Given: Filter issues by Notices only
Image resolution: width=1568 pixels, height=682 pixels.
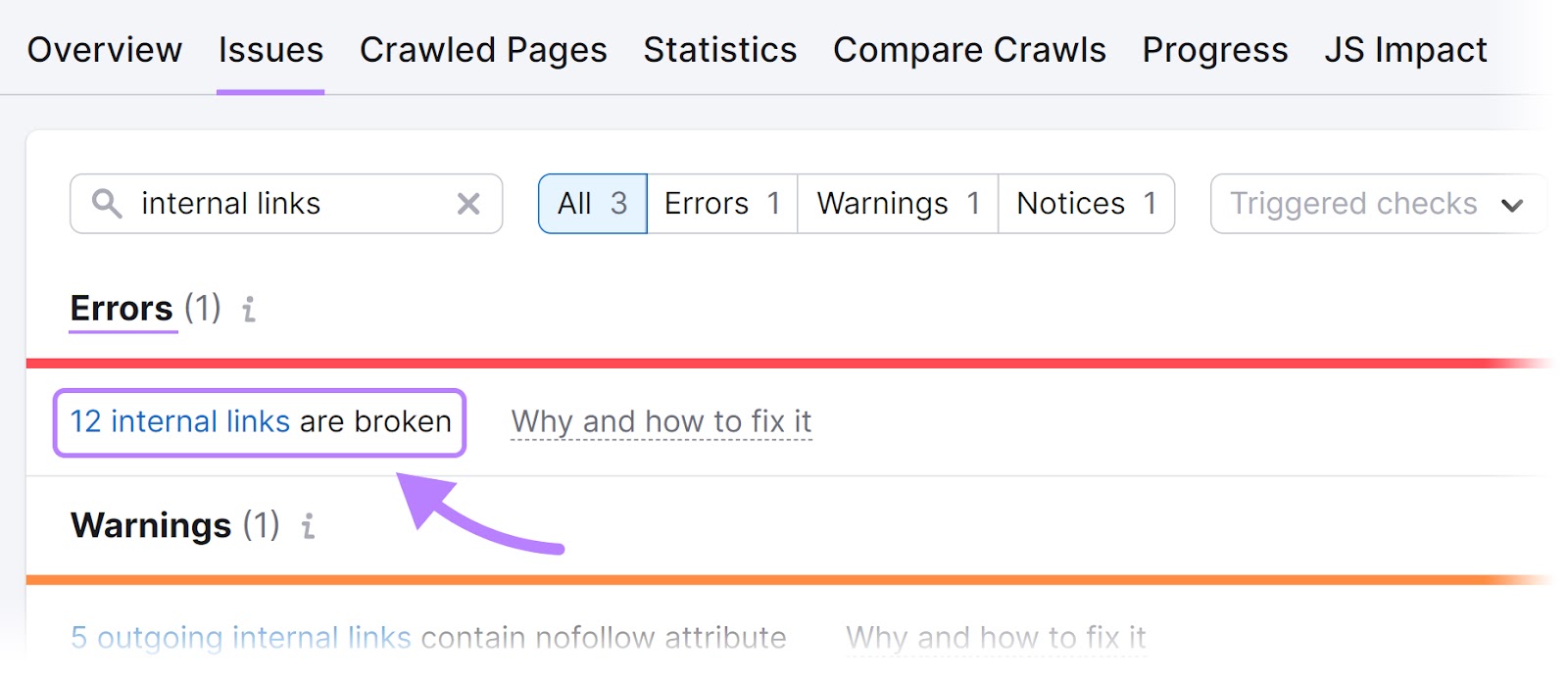Looking at the screenshot, I should pyautogui.click(x=1086, y=204).
